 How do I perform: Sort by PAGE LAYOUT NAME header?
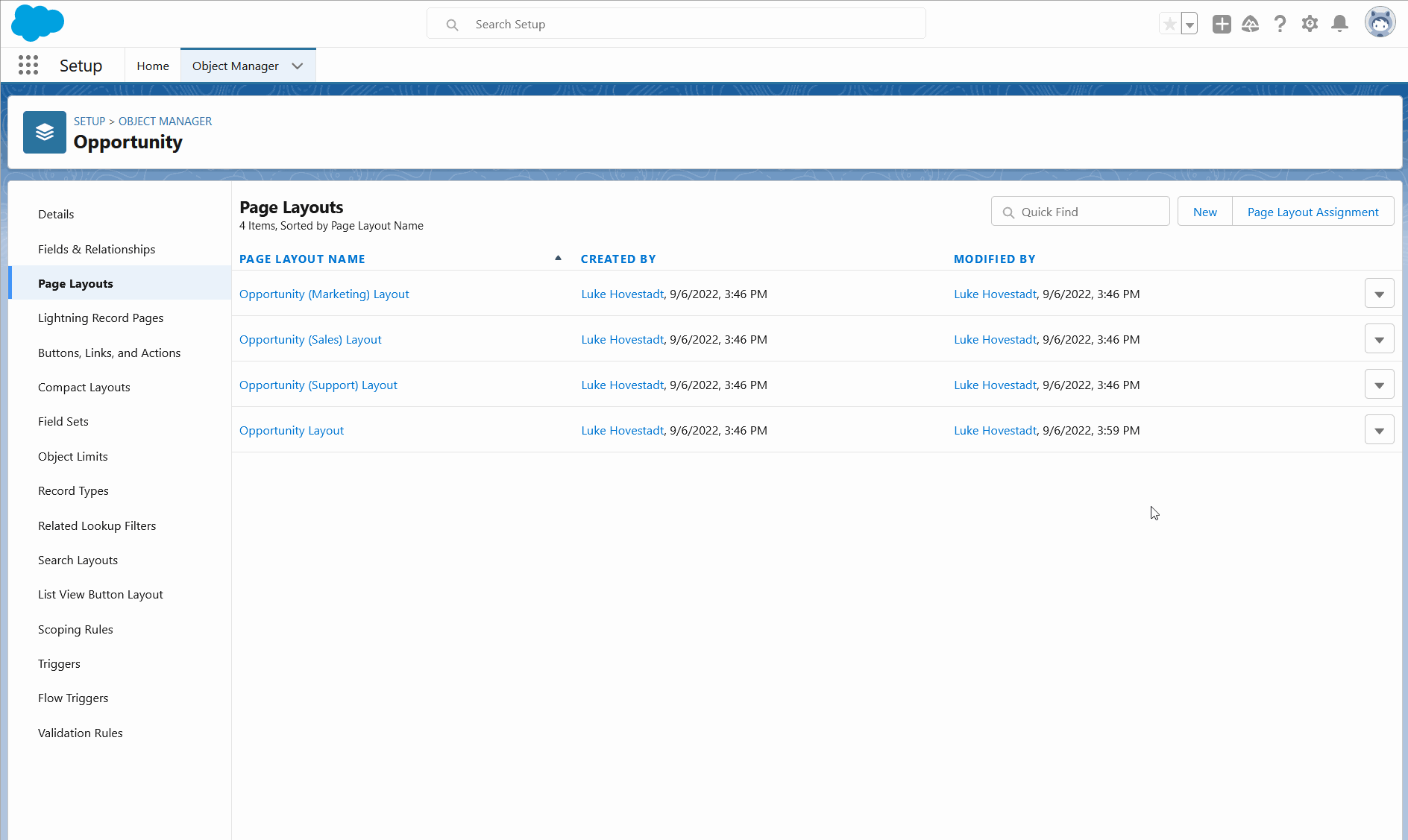pyautogui.click(x=302, y=259)
